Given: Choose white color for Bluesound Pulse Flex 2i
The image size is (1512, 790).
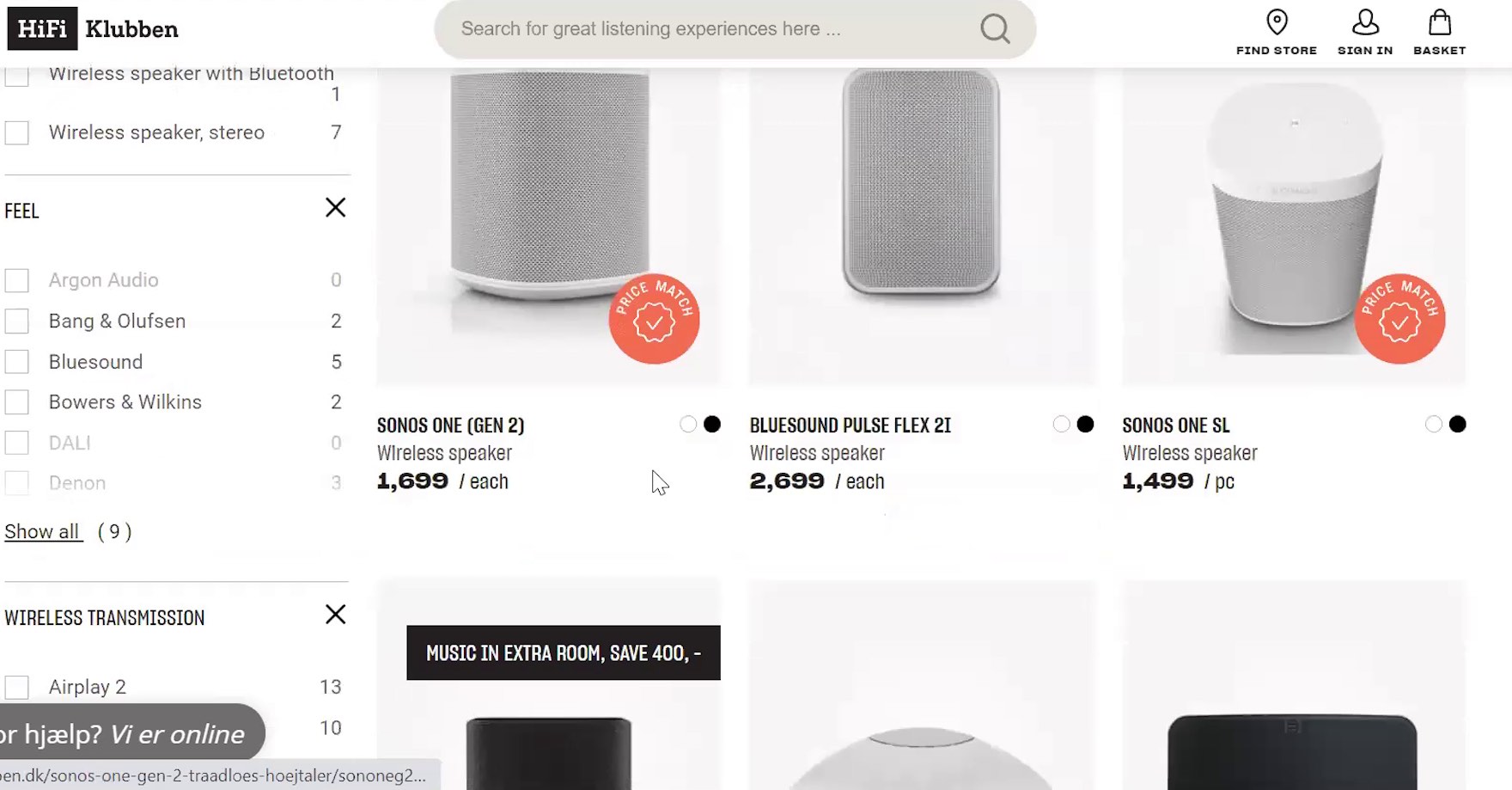Looking at the screenshot, I should point(1061,425).
